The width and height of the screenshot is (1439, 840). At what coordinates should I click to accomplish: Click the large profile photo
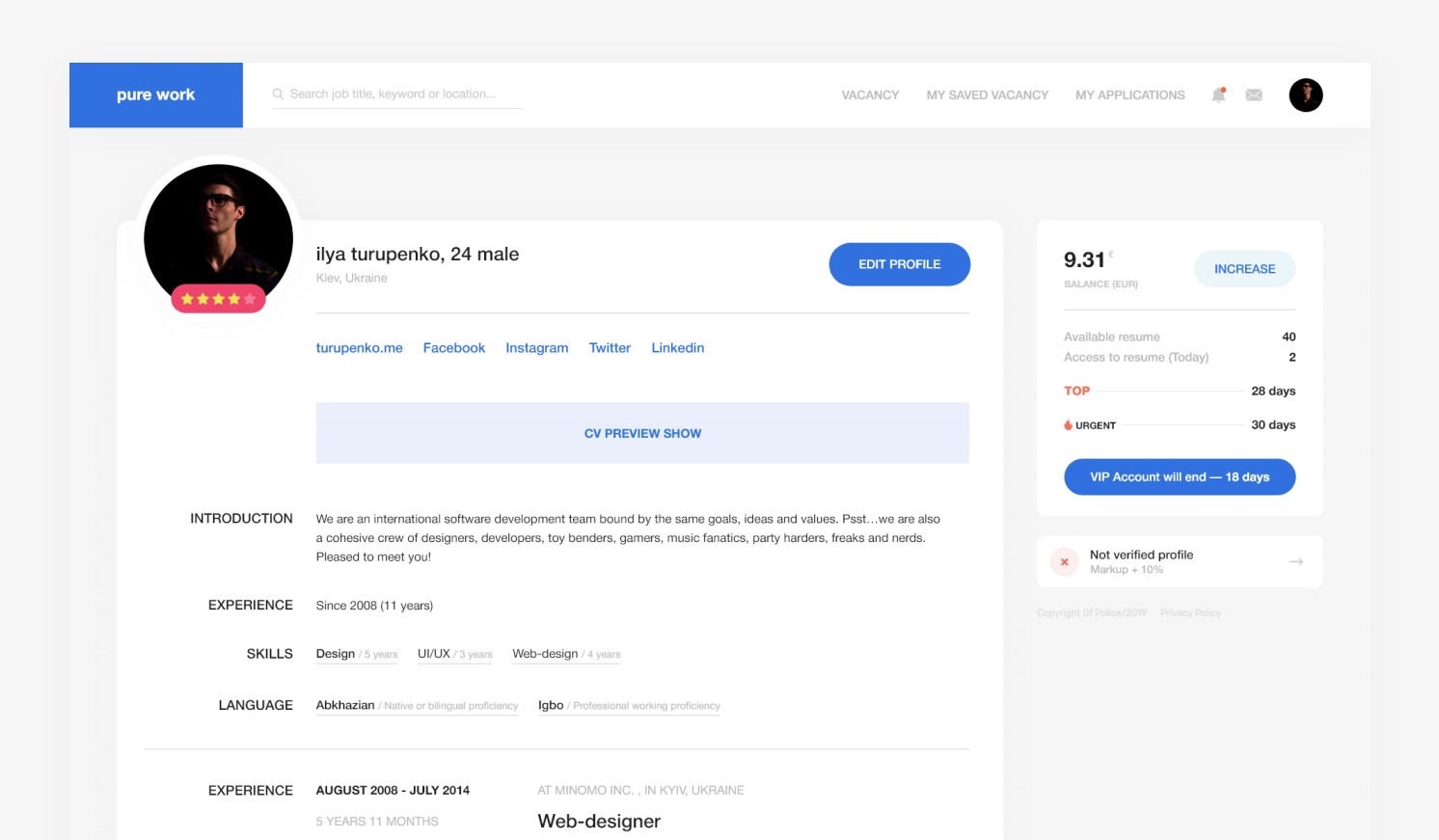pyautogui.click(x=218, y=231)
